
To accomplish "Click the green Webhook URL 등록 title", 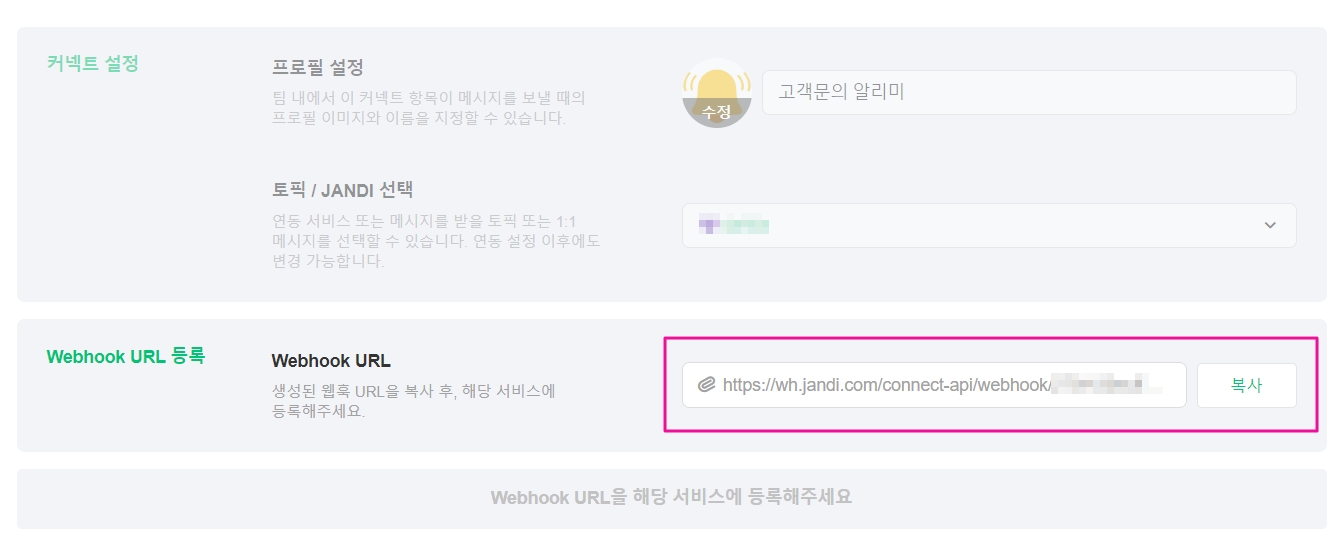I will point(125,355).
